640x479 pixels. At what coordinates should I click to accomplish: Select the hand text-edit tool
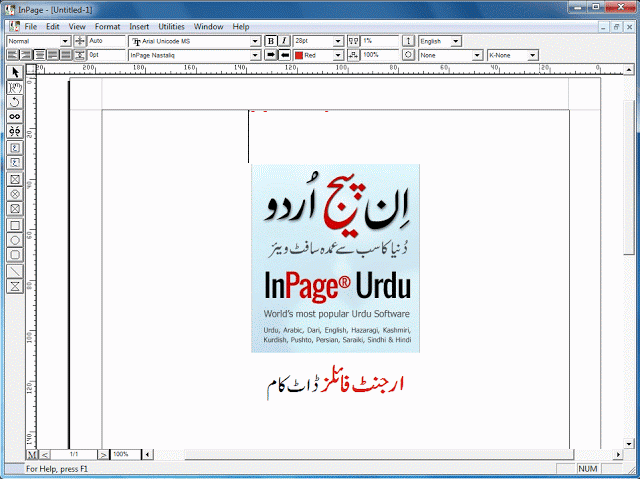click(15, 87)
